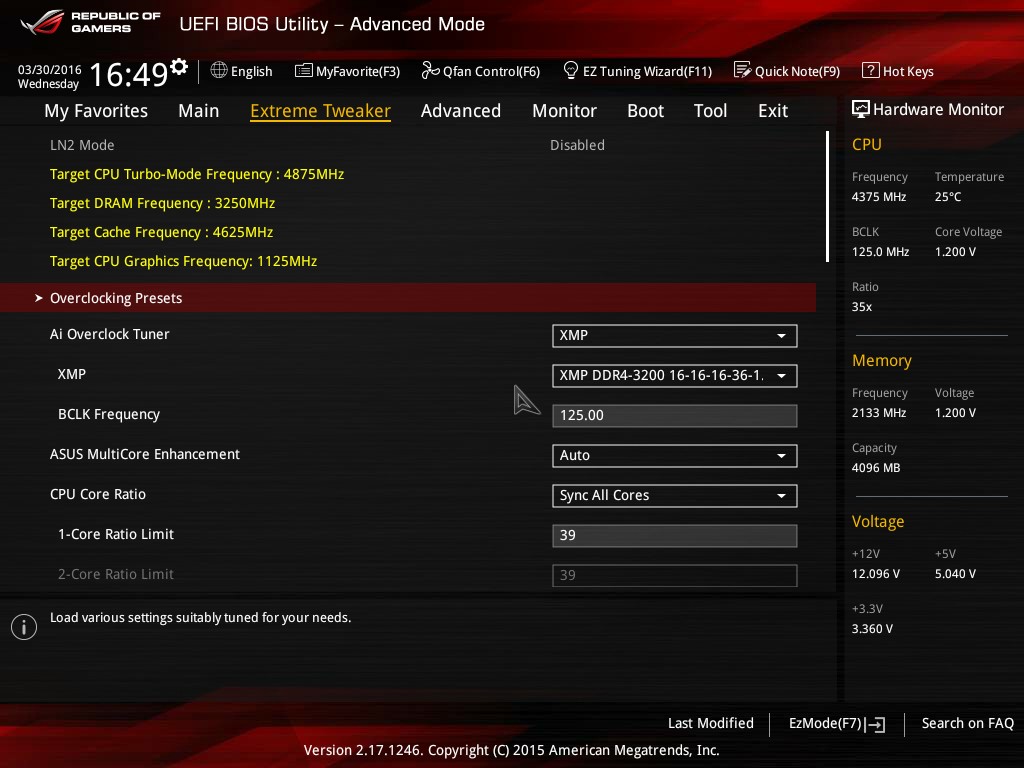
Task: Click the Hot Keys question mark icon
Action: tap(871, 70)
